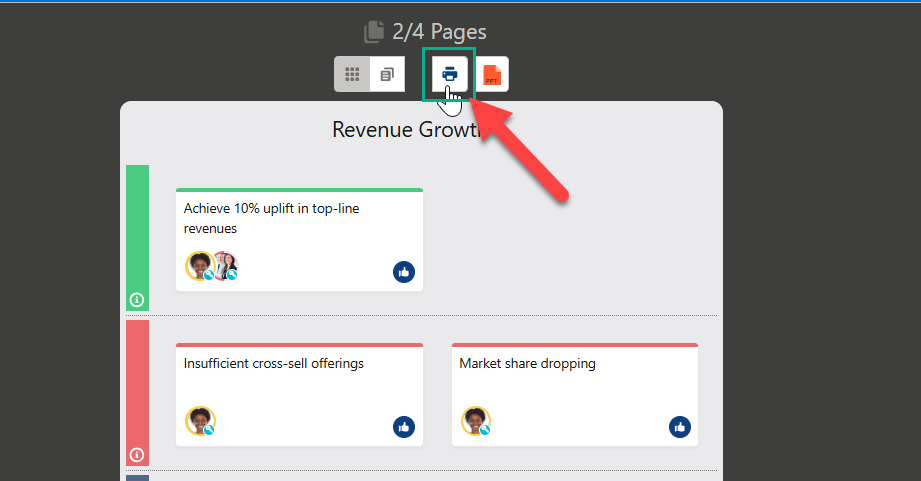This screenshot has height=481, width=921.
Task: Click avatar on 'Insufficient cross-sell offerings' card
Action: pos(200,421)
